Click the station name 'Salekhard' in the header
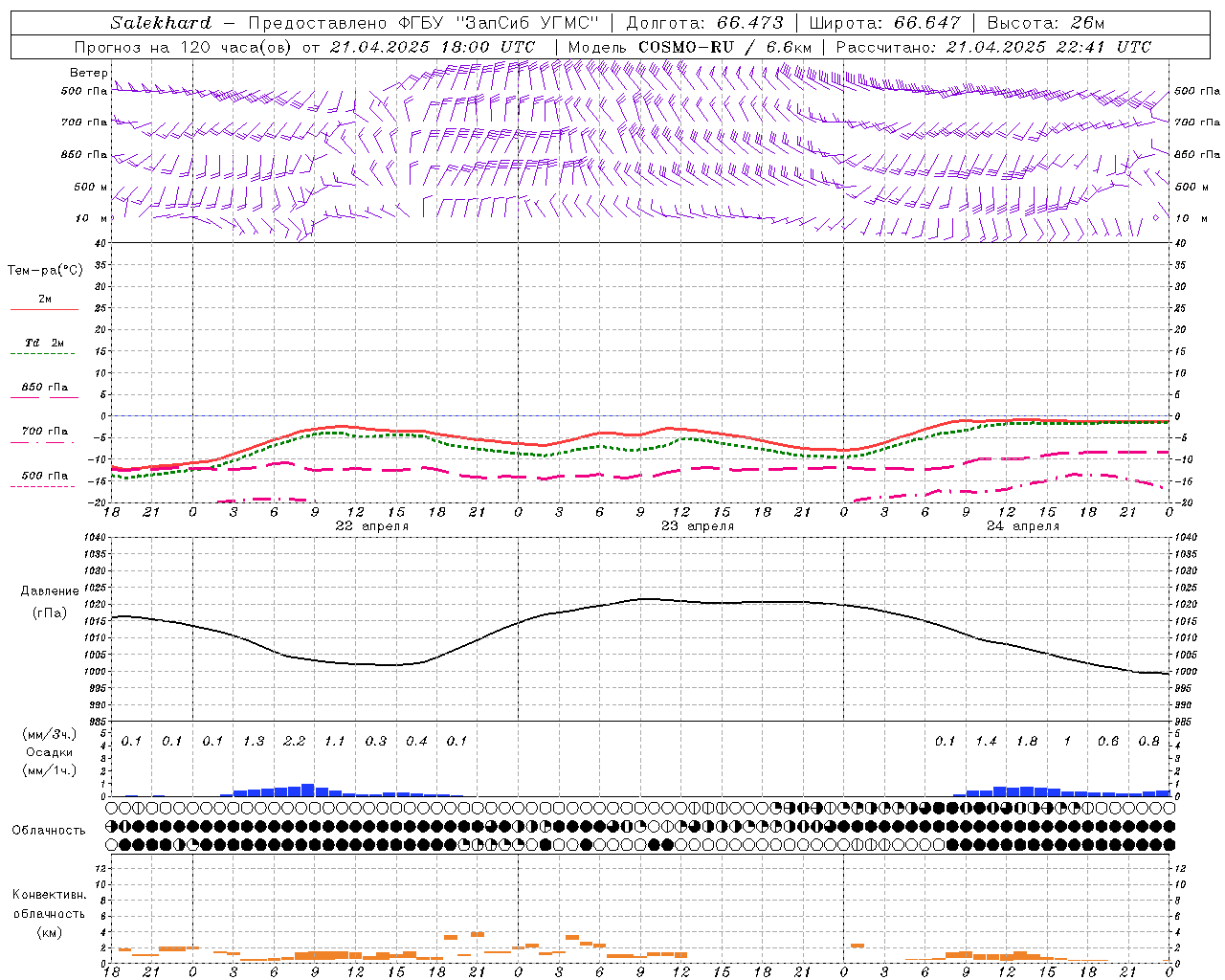Screen dimensions: 1225x980 pos(161,23)
